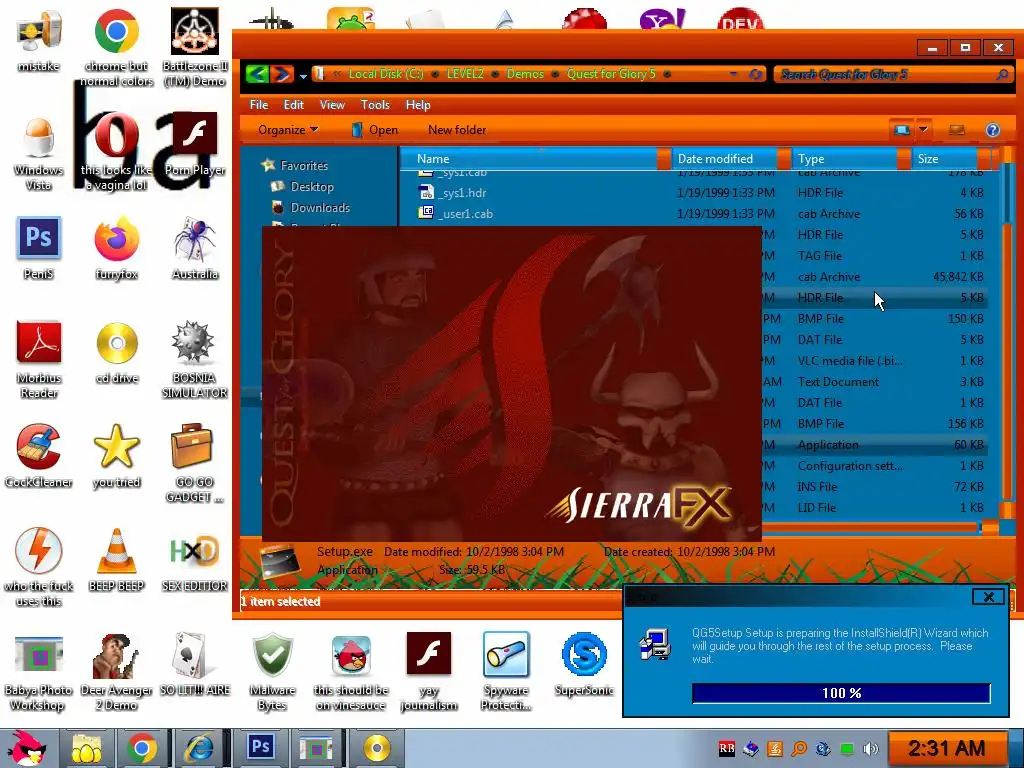Click the New folder button
Screen dimensions: 1024x768
pyautogui.click(x=456, y=130)
